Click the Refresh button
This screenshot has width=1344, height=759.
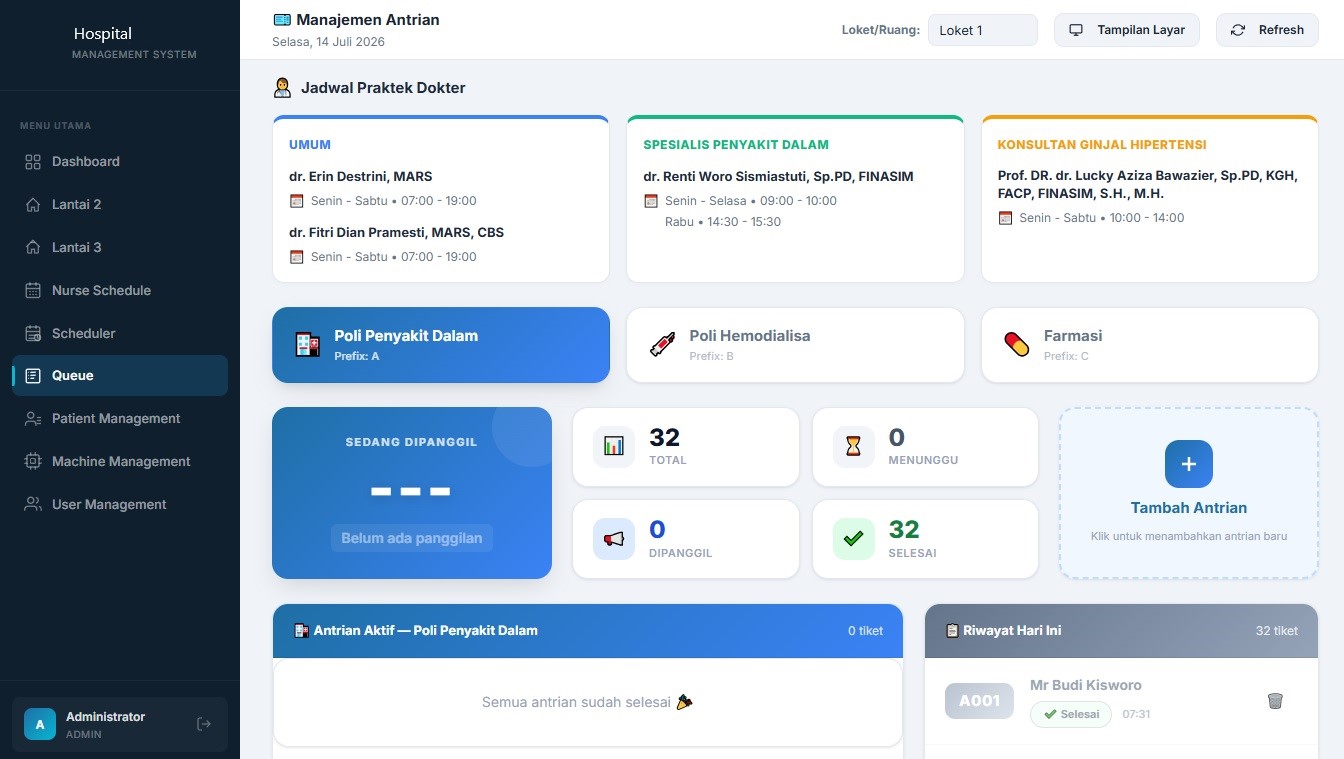tap(1267, 30)
